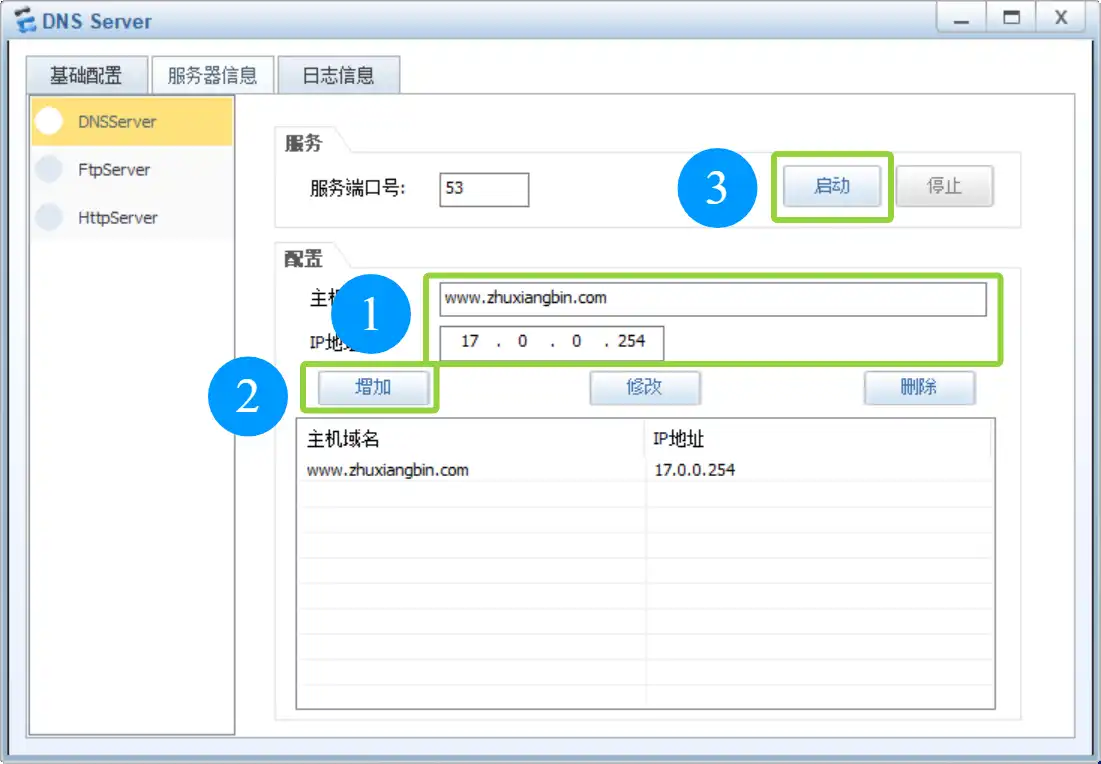Click the 修改 button
The image size is (1101, 764).
[644, 387]
